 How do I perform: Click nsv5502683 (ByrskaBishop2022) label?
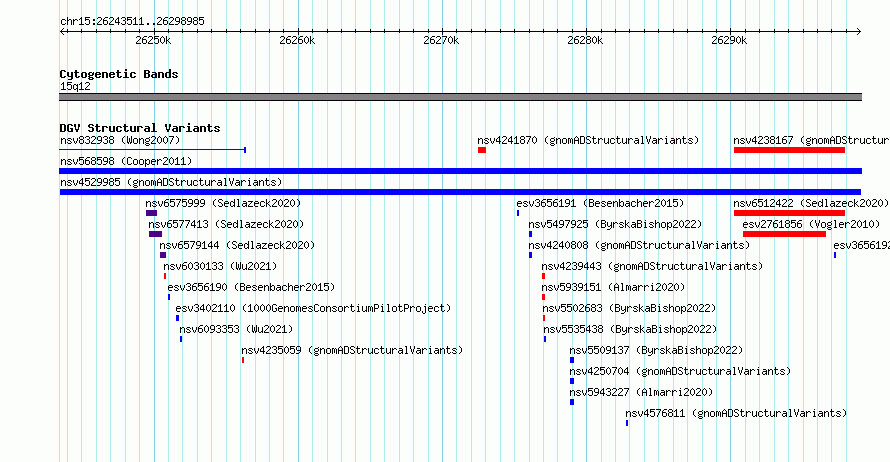click(x=629, y=308)
